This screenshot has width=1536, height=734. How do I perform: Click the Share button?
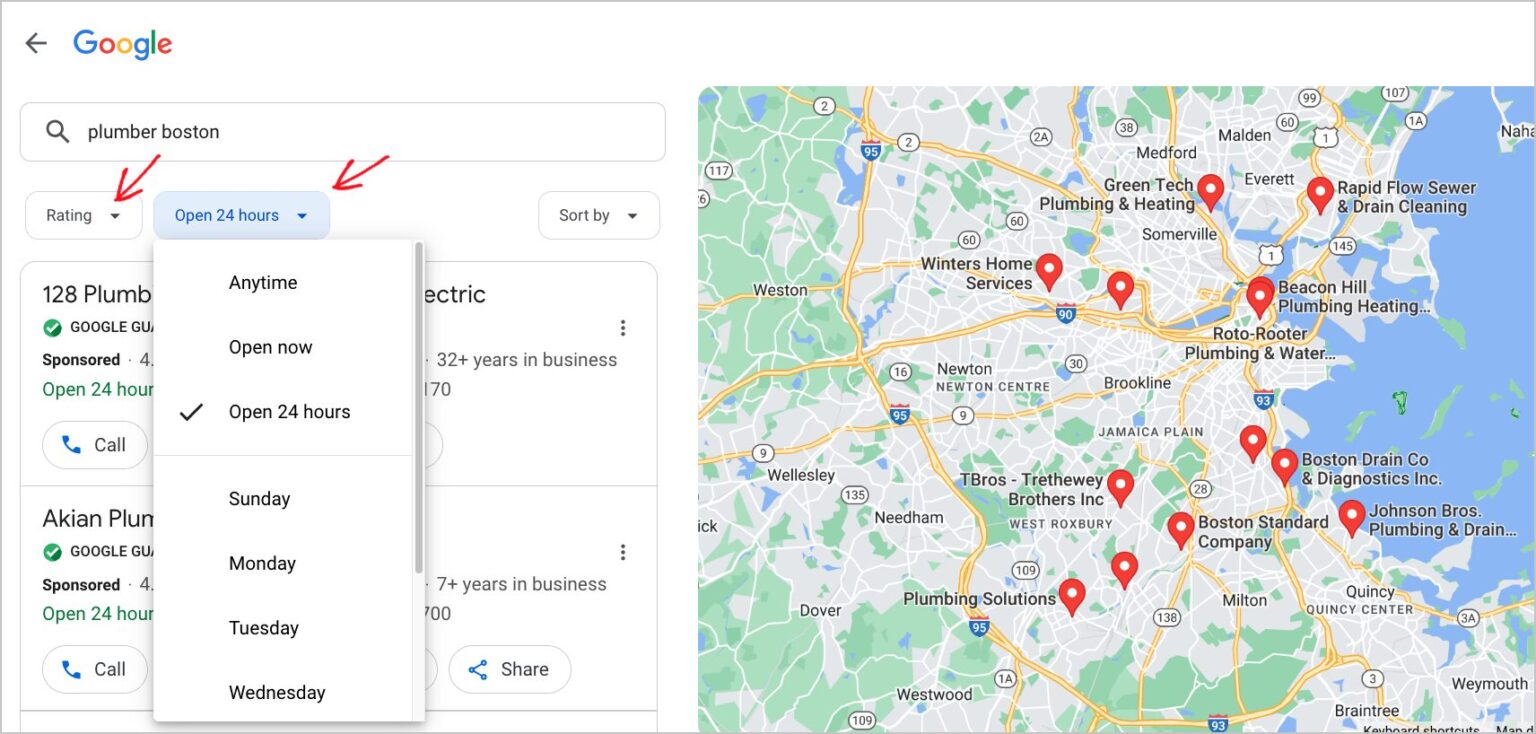click(510, 669)
